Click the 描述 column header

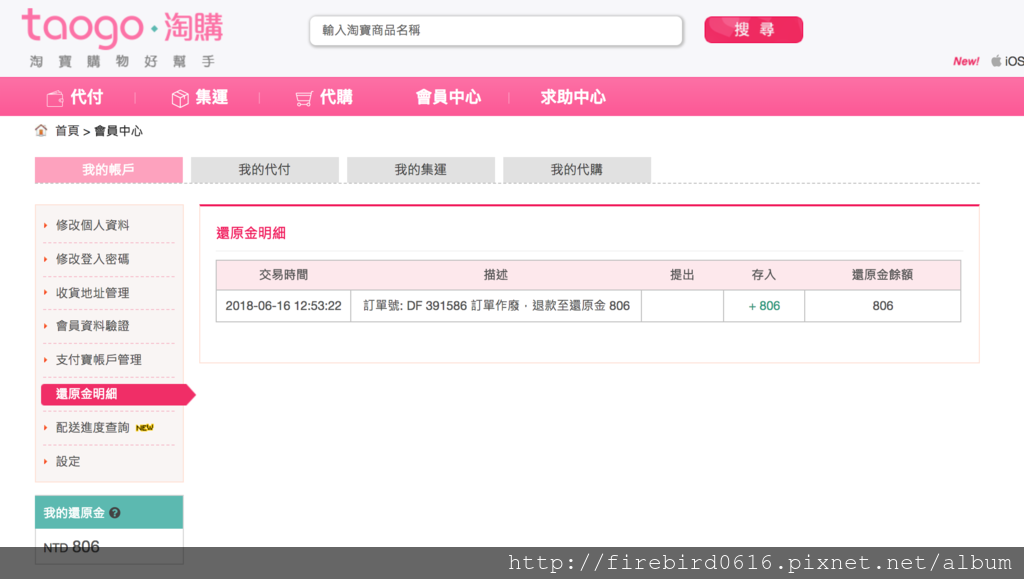pos(496,275)
